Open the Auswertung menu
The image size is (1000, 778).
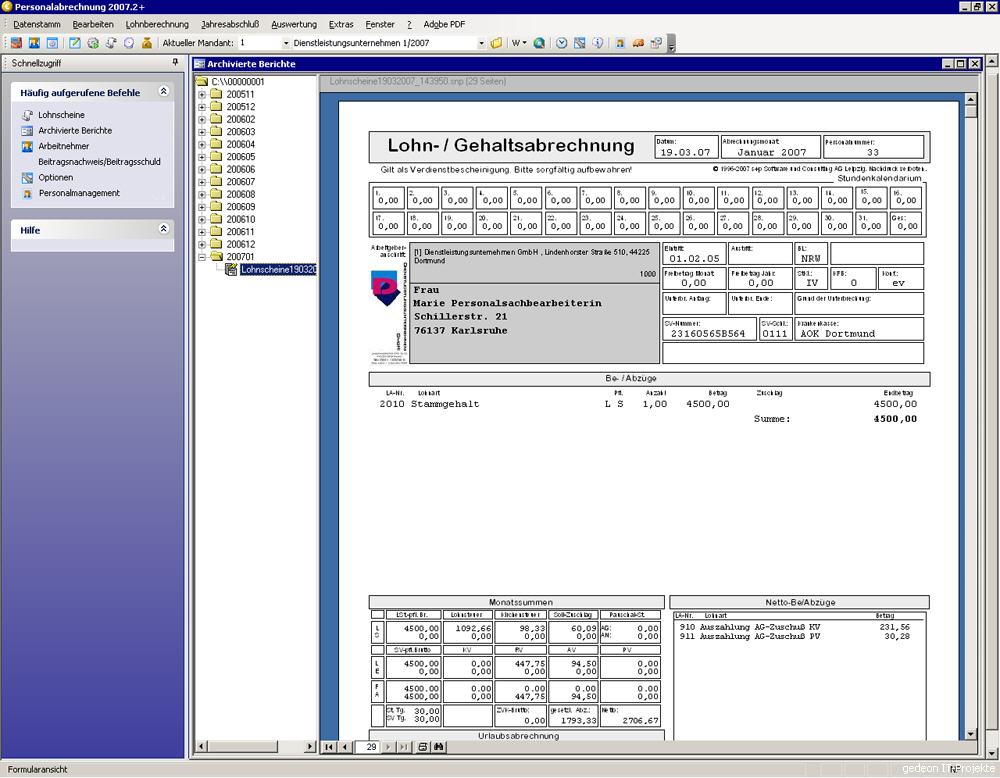(294, 24)
